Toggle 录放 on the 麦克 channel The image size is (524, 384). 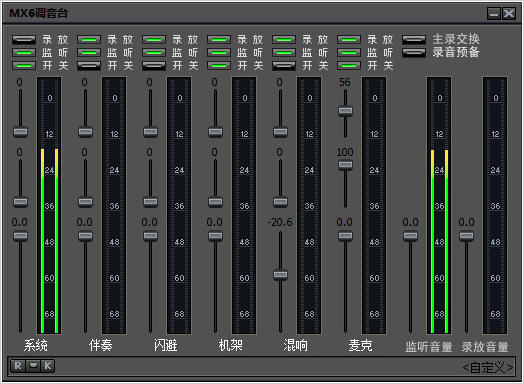point(349,39)
